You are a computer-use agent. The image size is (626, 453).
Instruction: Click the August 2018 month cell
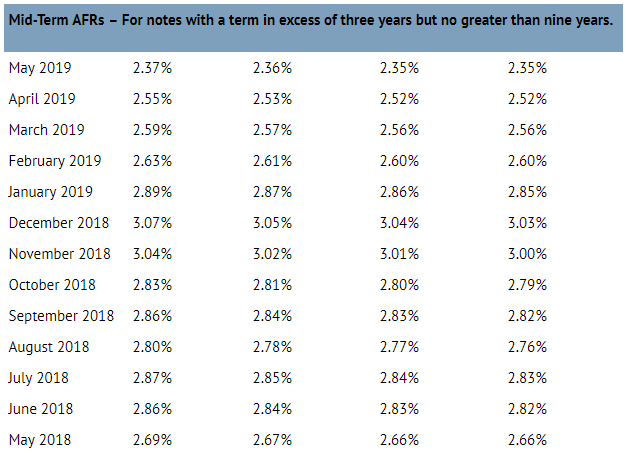pyautogui.click(x=49, y=347)
